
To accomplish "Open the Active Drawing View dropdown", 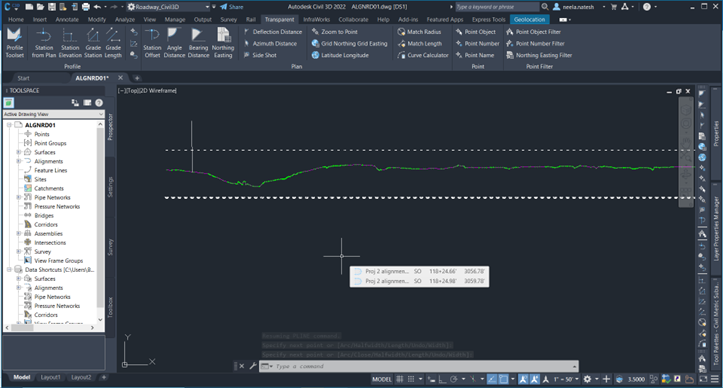I will pyautogui.click(x=53, y=114).
